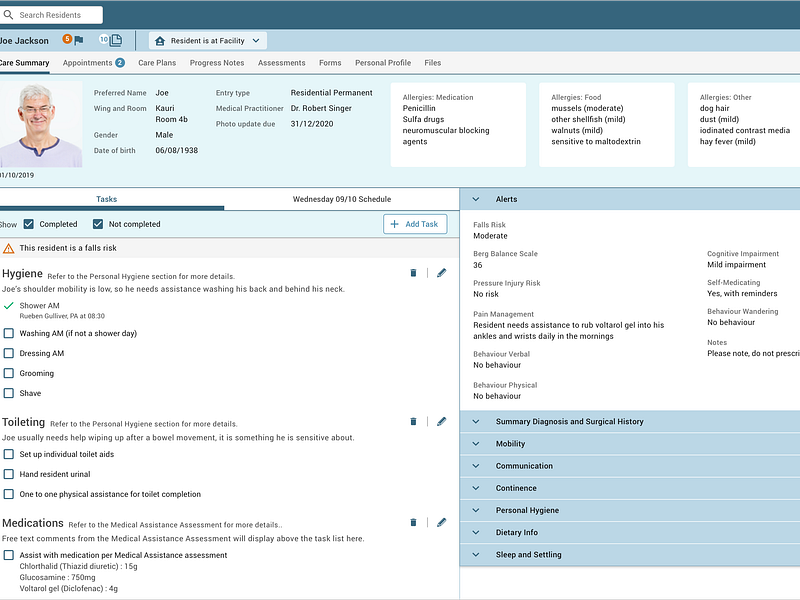Edit the Toileting task group

441,421
